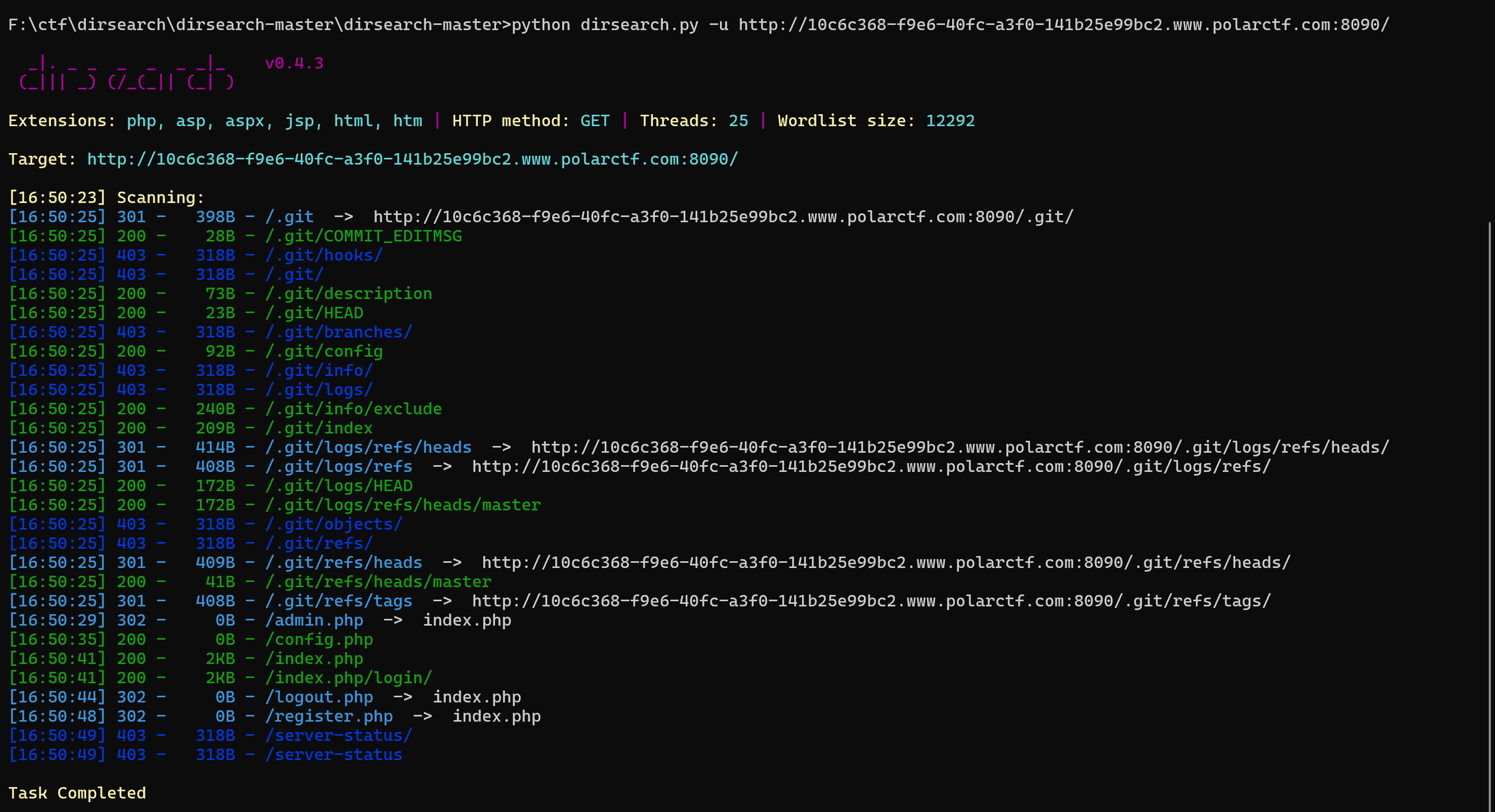Click the /admin.php result path
Image resolution: width=1495 pixels, height=812 pixels.
[314, 620]
